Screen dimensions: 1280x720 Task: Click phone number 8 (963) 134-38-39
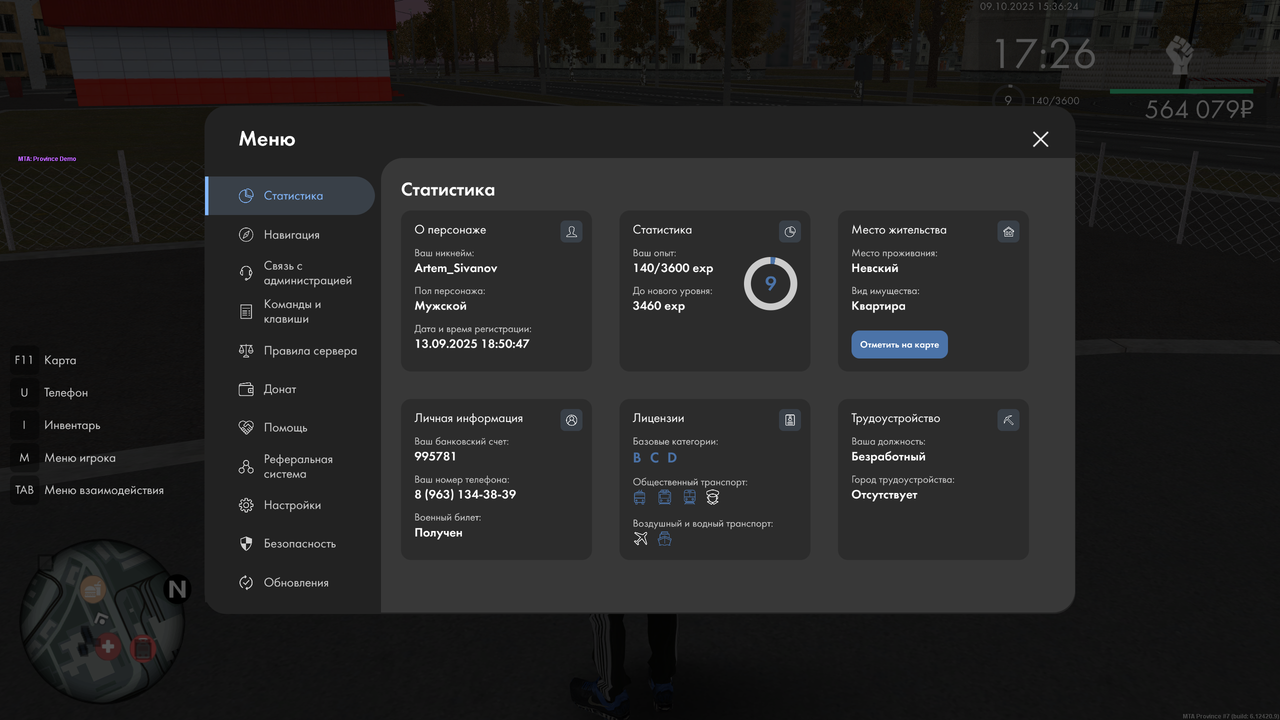pyautogui.click(x=466, y=495)
